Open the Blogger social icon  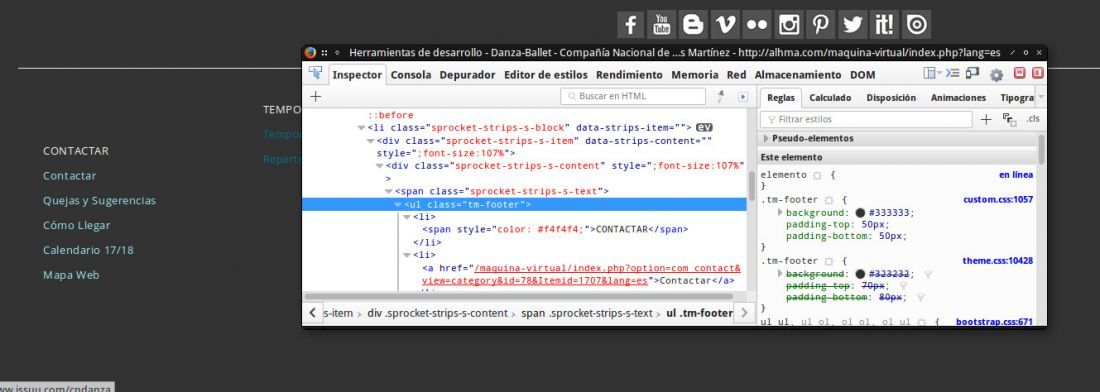coord(693,25)
